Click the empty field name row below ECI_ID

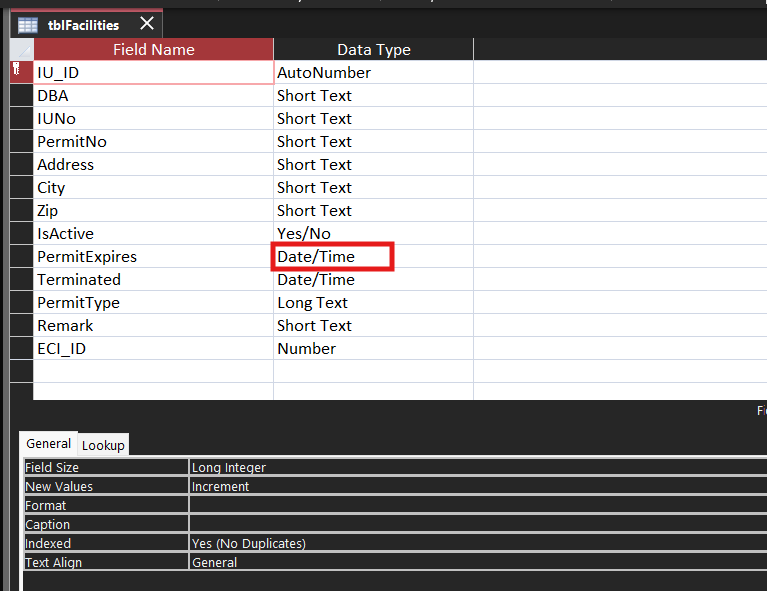click(x=154, y=371)
